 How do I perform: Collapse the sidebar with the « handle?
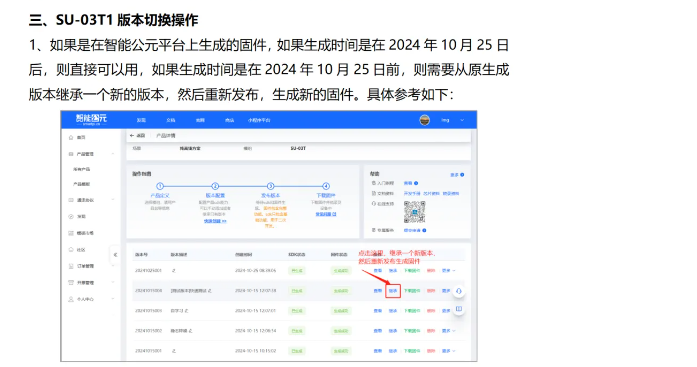[115, 255]
